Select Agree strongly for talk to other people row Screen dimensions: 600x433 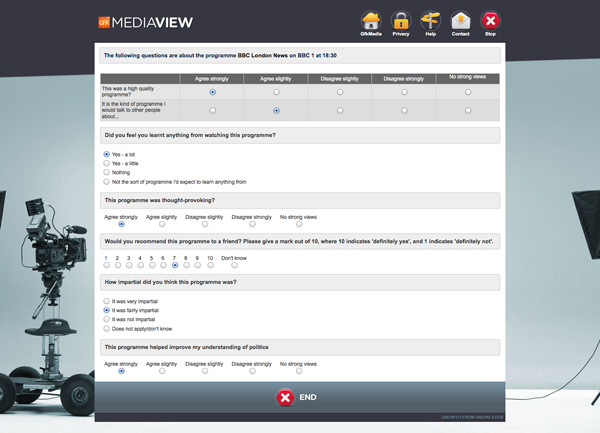213,111
